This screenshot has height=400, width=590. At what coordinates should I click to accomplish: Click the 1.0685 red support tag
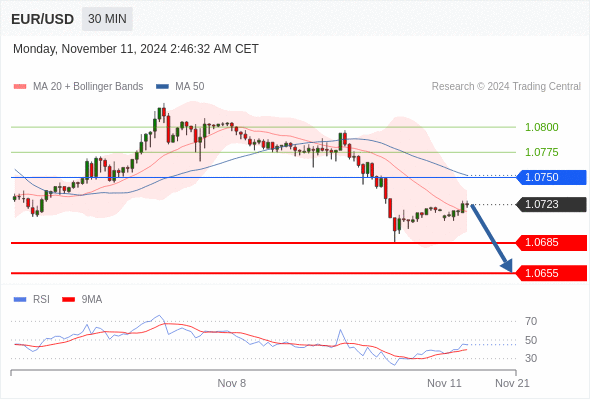551,242
